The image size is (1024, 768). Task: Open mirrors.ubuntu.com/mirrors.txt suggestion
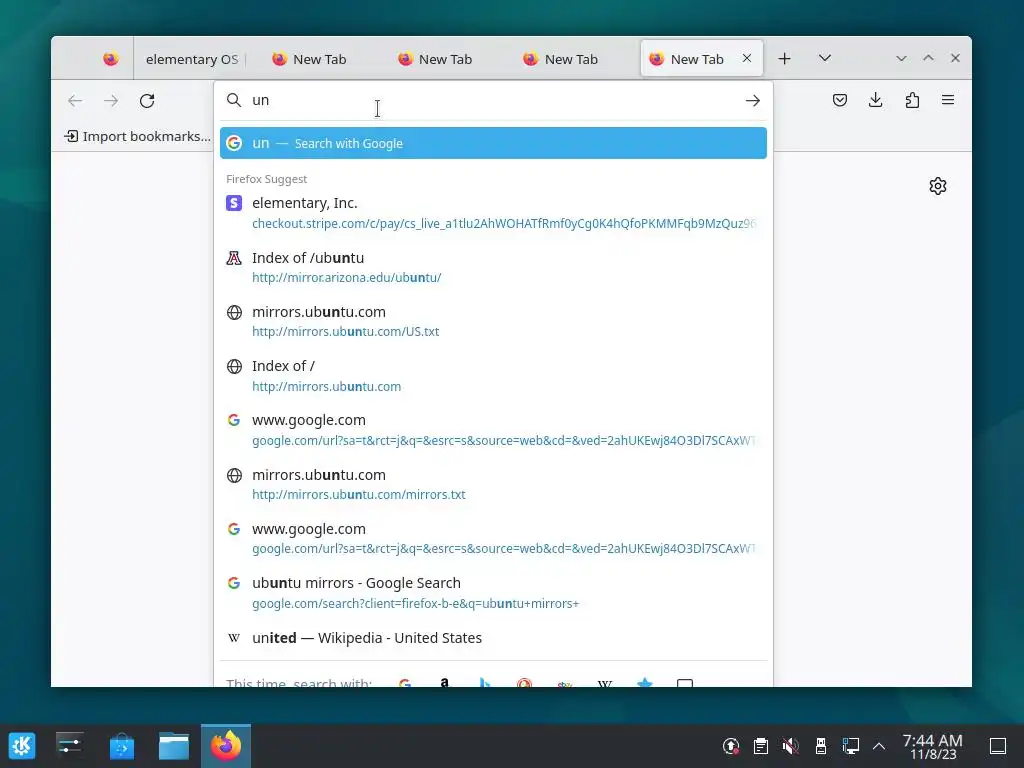[x=493, y=484]
